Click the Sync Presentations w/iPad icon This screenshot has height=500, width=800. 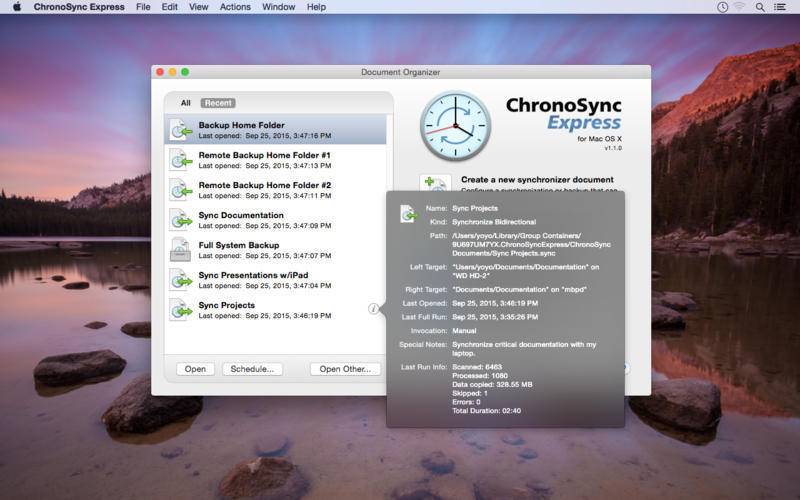click(181, 280)
